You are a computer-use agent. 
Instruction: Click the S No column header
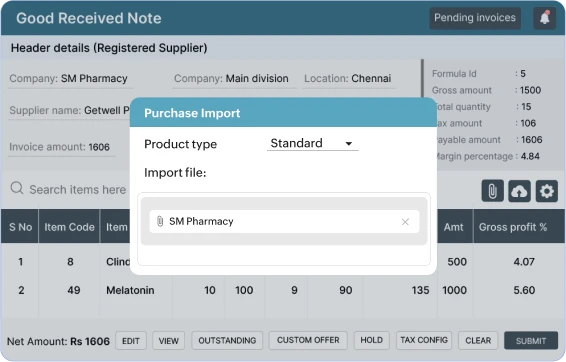point(20,227)
